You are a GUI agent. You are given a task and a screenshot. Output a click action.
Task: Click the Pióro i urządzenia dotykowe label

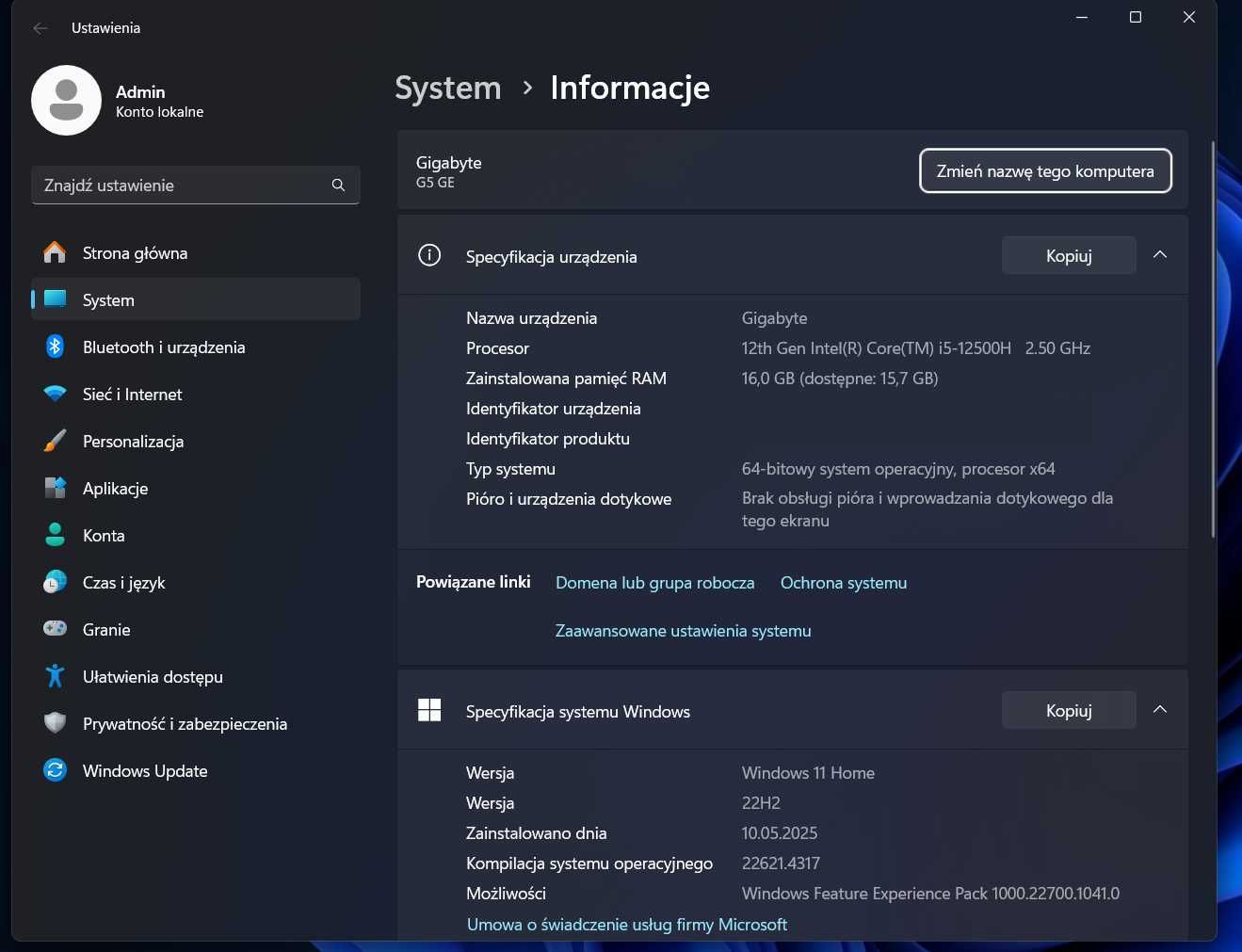point(569,499)
